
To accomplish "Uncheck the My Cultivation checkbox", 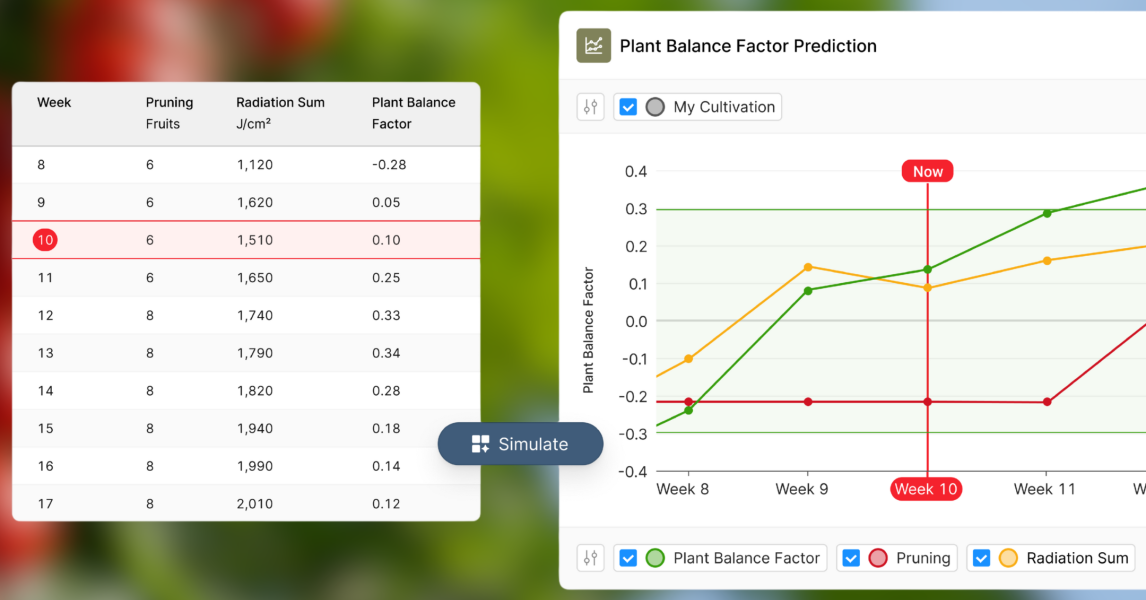I will pos(628,107).
